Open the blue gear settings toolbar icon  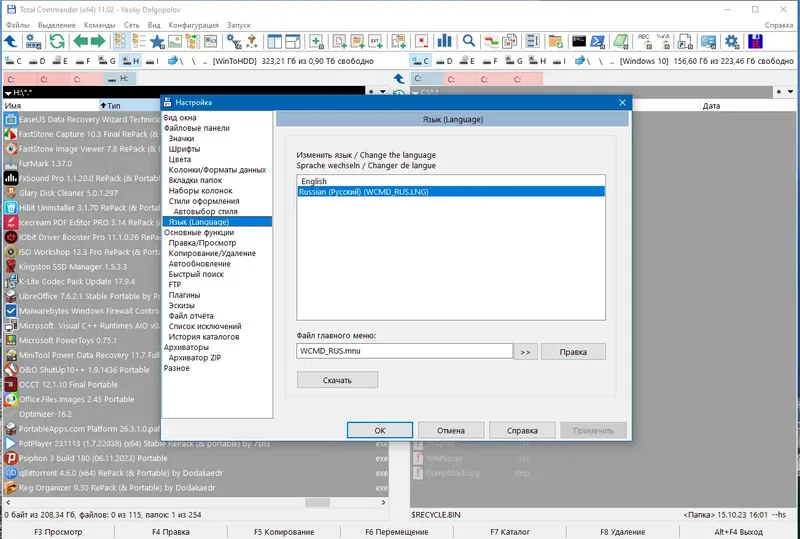point(732,41)
